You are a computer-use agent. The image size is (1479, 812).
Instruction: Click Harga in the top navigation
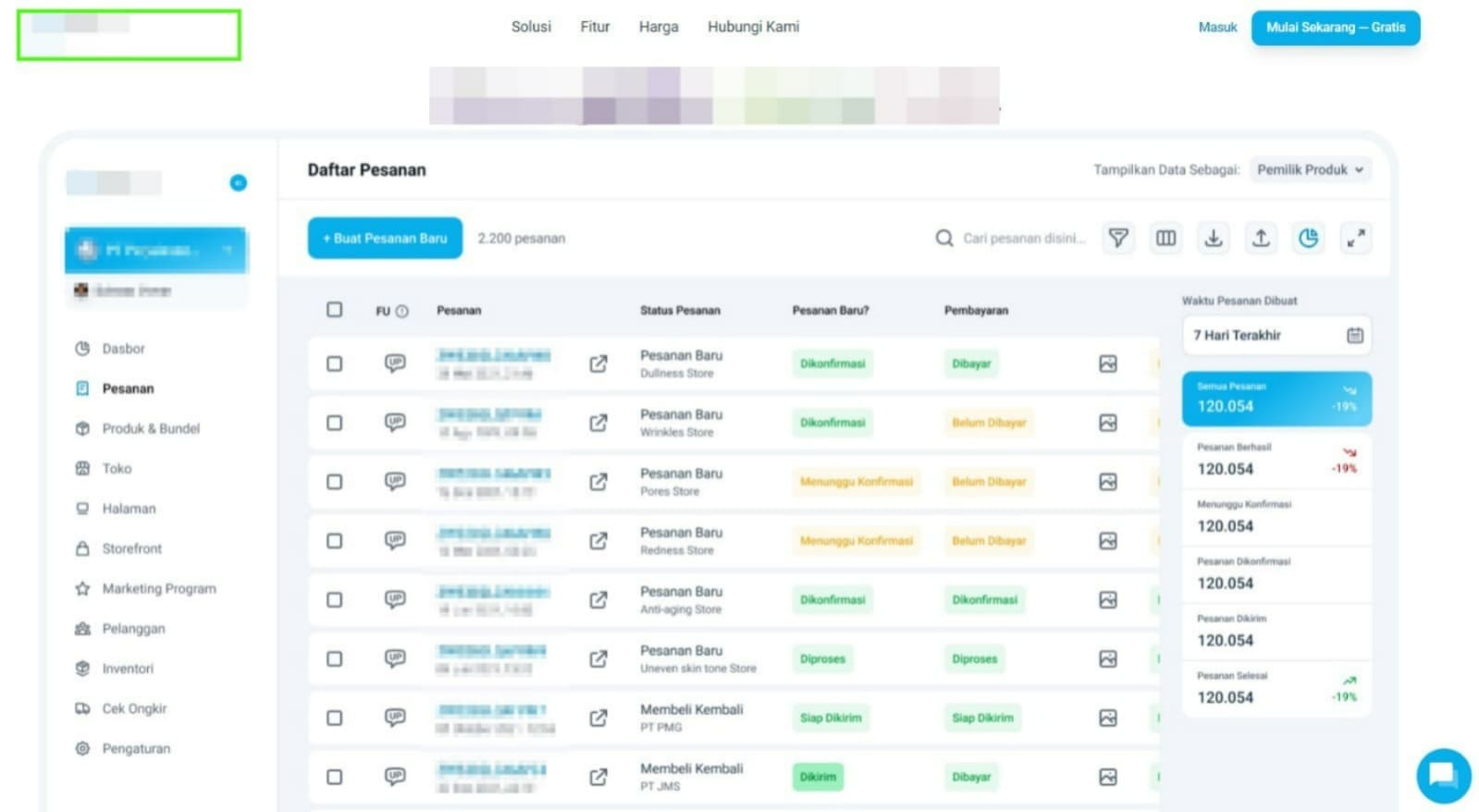click(659, 27)
